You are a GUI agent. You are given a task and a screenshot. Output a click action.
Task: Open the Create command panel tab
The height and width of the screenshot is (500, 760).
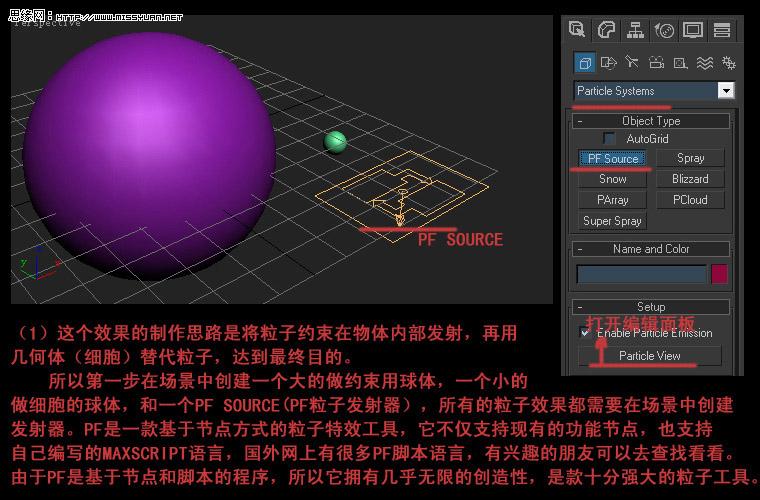point(577,29)
